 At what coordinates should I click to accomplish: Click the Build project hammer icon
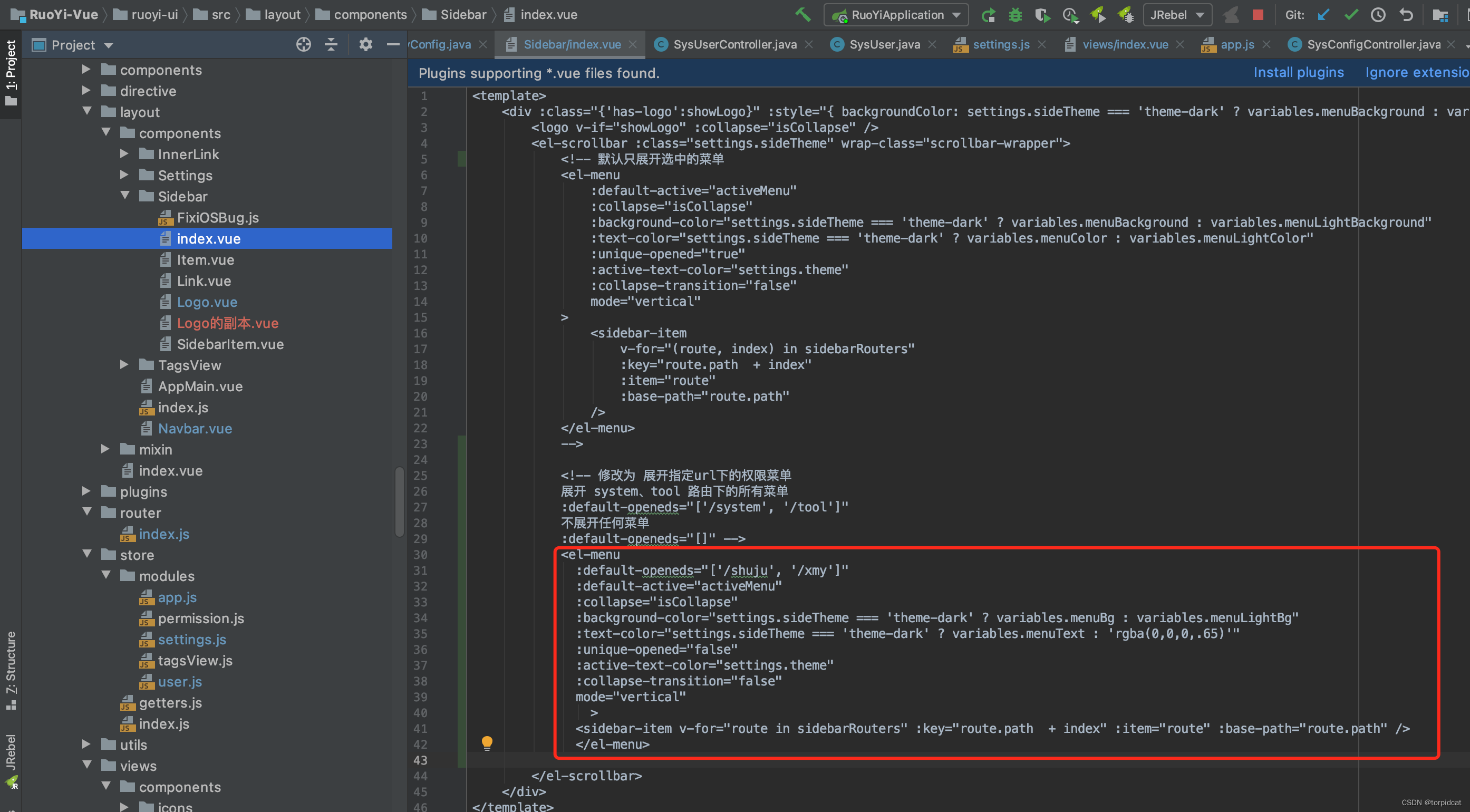(802, 15)
